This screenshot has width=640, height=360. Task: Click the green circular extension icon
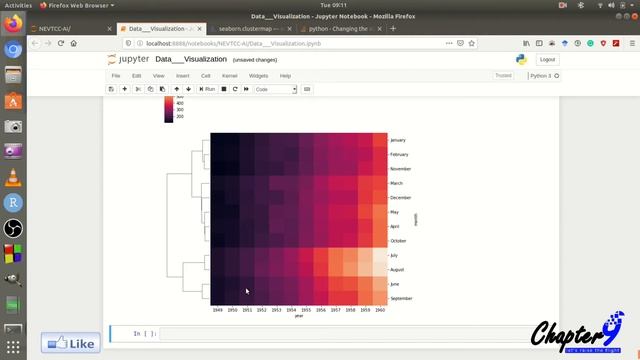(x=590, y=43)
